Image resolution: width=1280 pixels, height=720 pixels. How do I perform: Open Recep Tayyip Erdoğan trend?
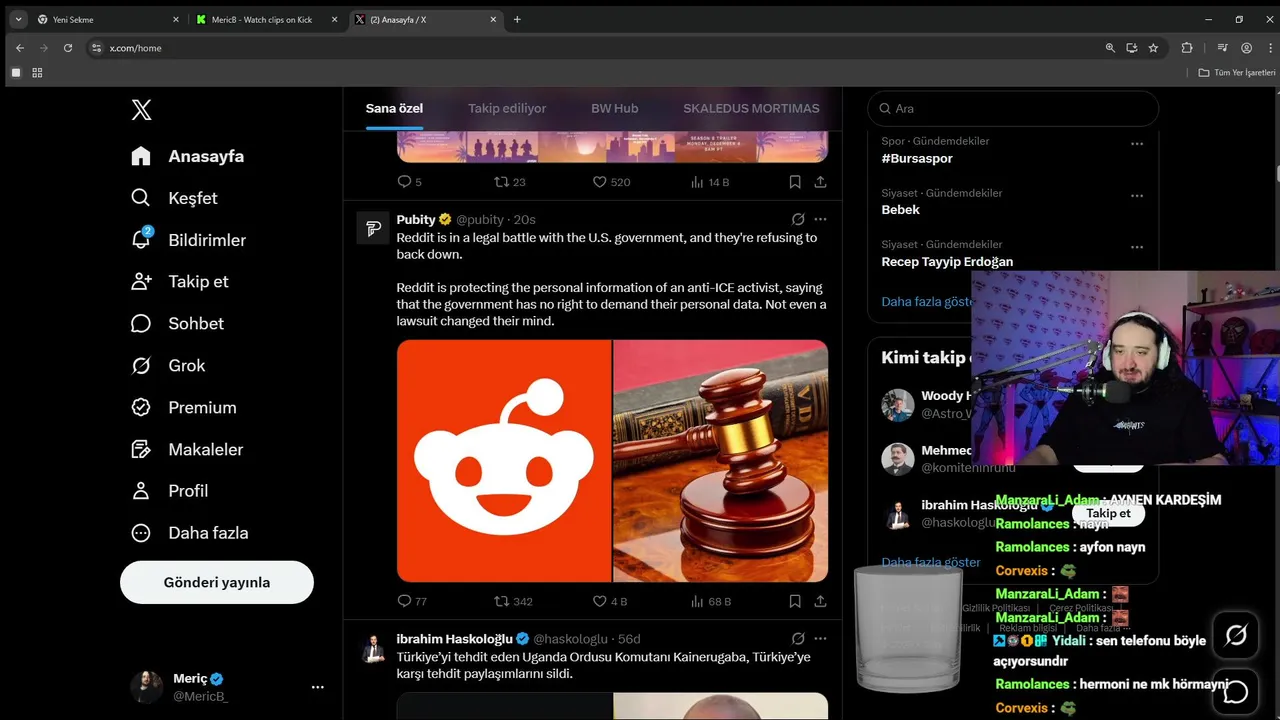[947, 261]
